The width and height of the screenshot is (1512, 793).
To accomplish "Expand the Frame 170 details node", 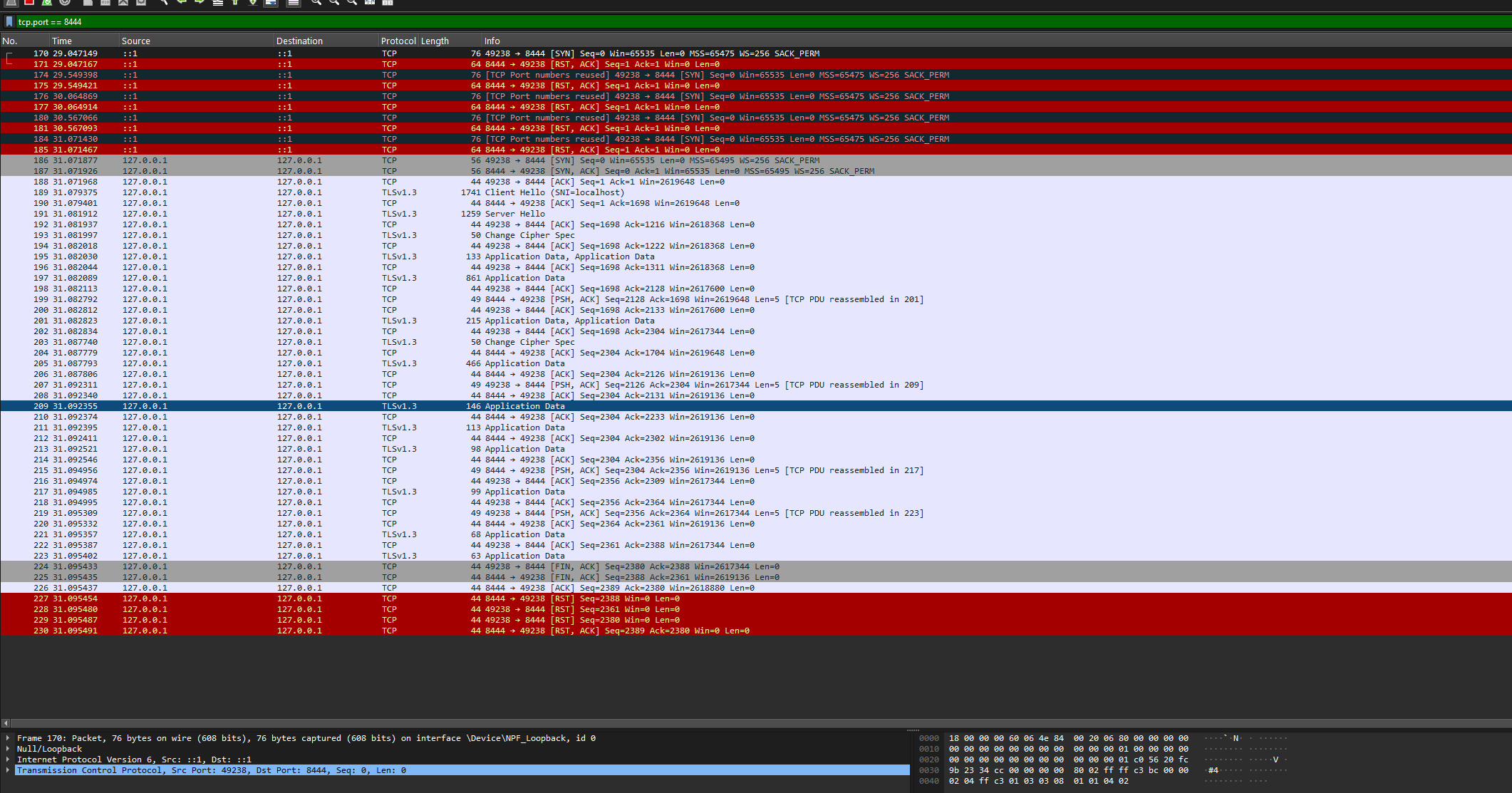I will pyautogui.click(x=8, y=738).
